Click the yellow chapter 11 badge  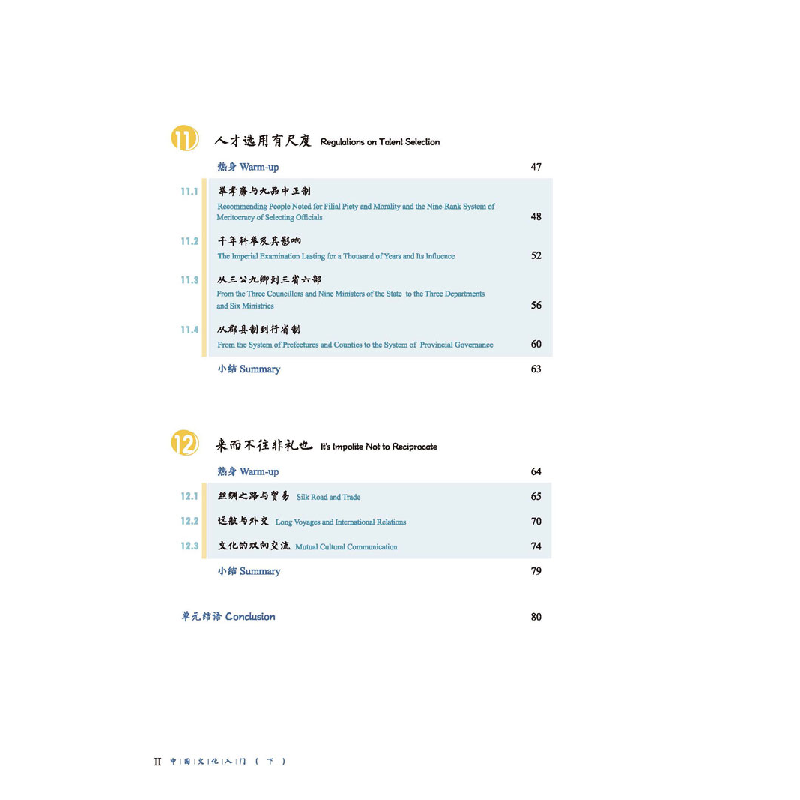(185, 138)
